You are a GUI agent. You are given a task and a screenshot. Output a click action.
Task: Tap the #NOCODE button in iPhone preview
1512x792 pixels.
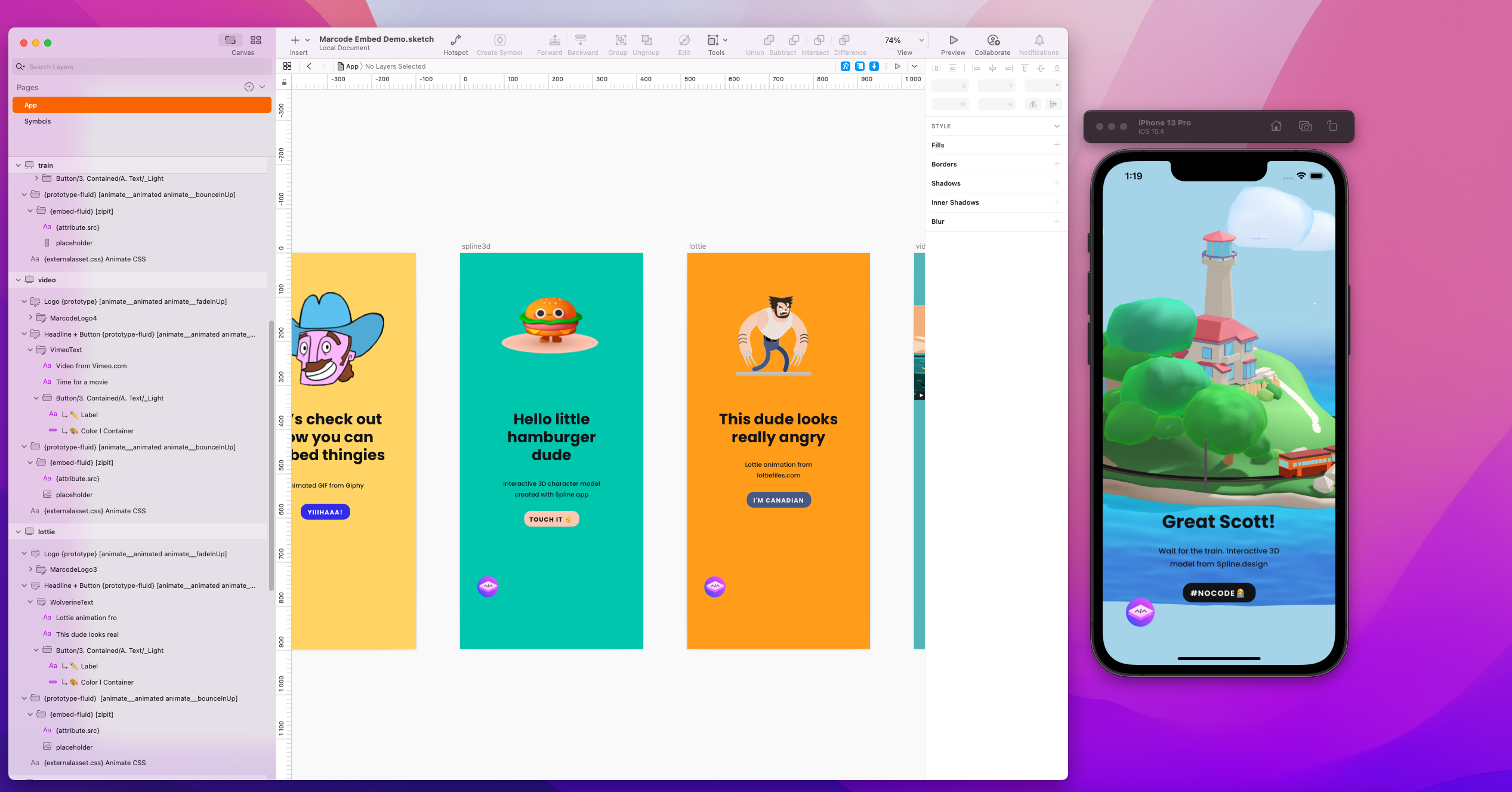1218,593
